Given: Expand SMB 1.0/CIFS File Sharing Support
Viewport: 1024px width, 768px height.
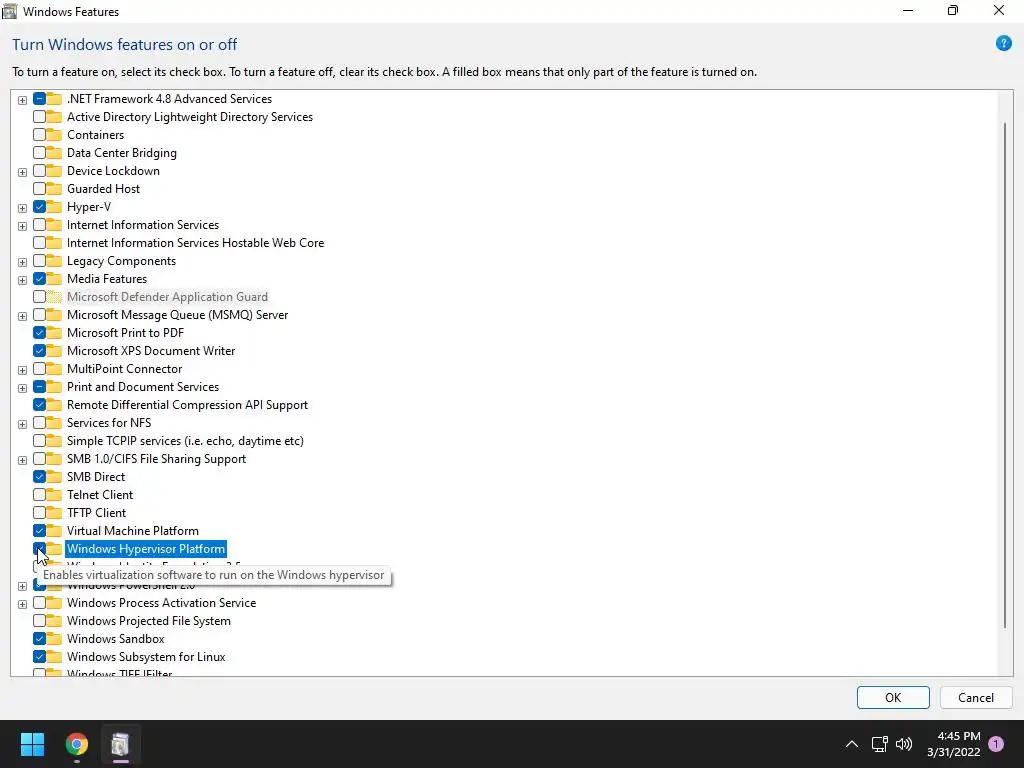Looking at the screenshot, I should click(x=22, y=460).
